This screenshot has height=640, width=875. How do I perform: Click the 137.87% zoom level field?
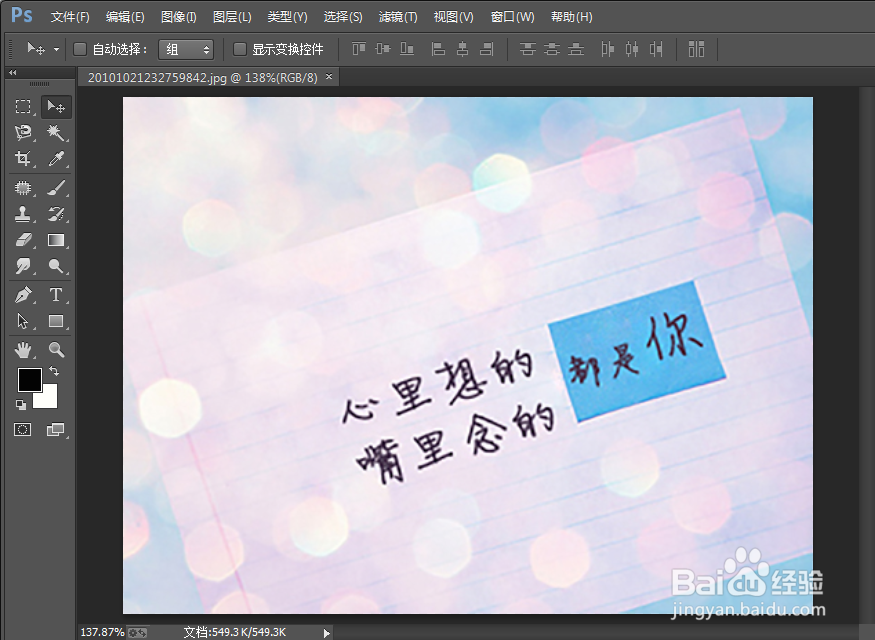coord(102,632)
